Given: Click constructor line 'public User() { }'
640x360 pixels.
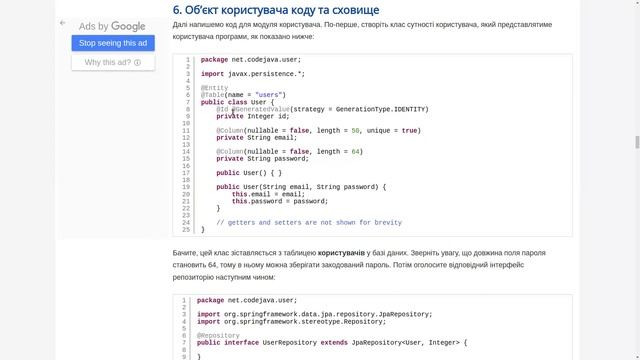Looking at the screenshot, I should (x=249, y=173).
